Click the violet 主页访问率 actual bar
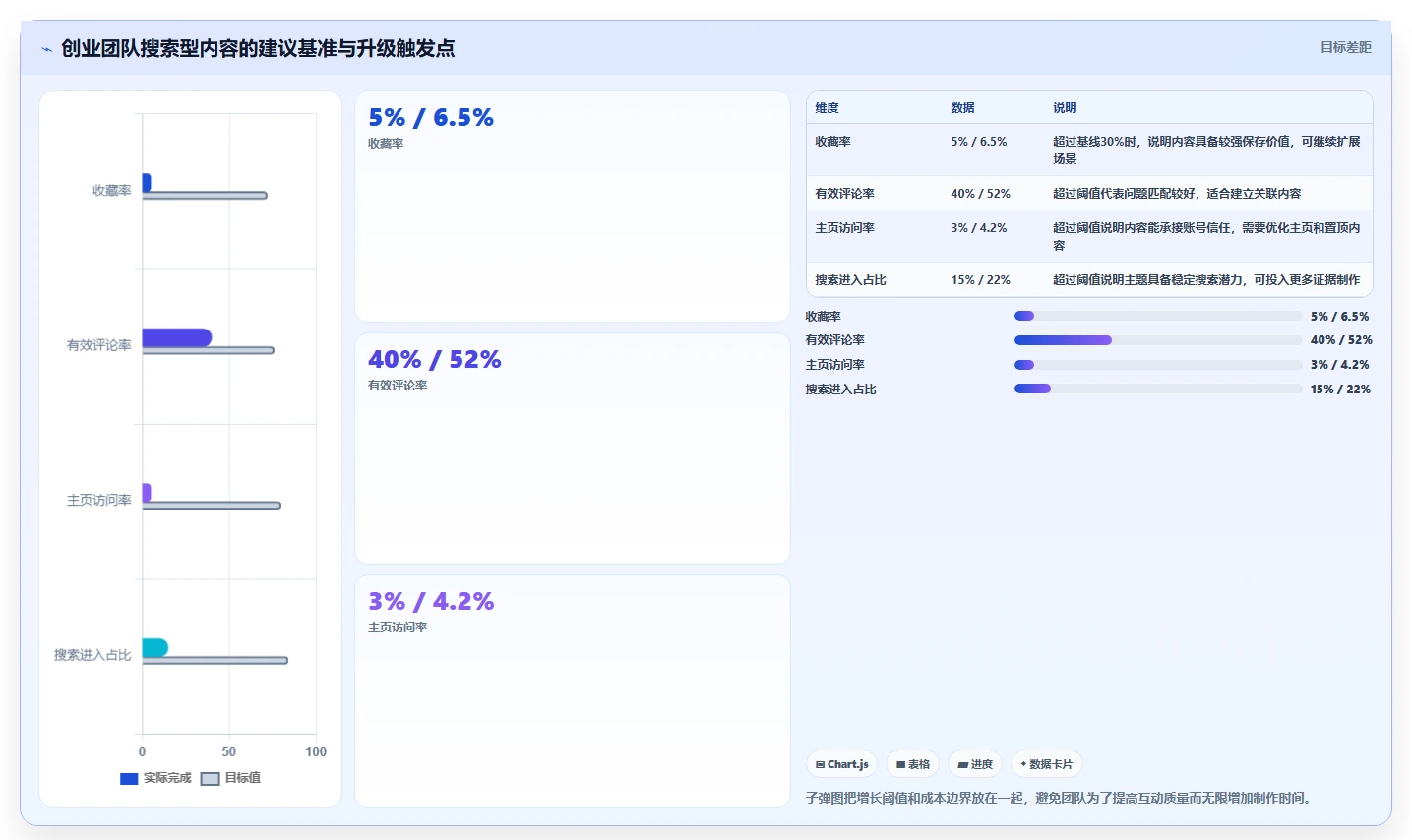 (x=147, y=493)
